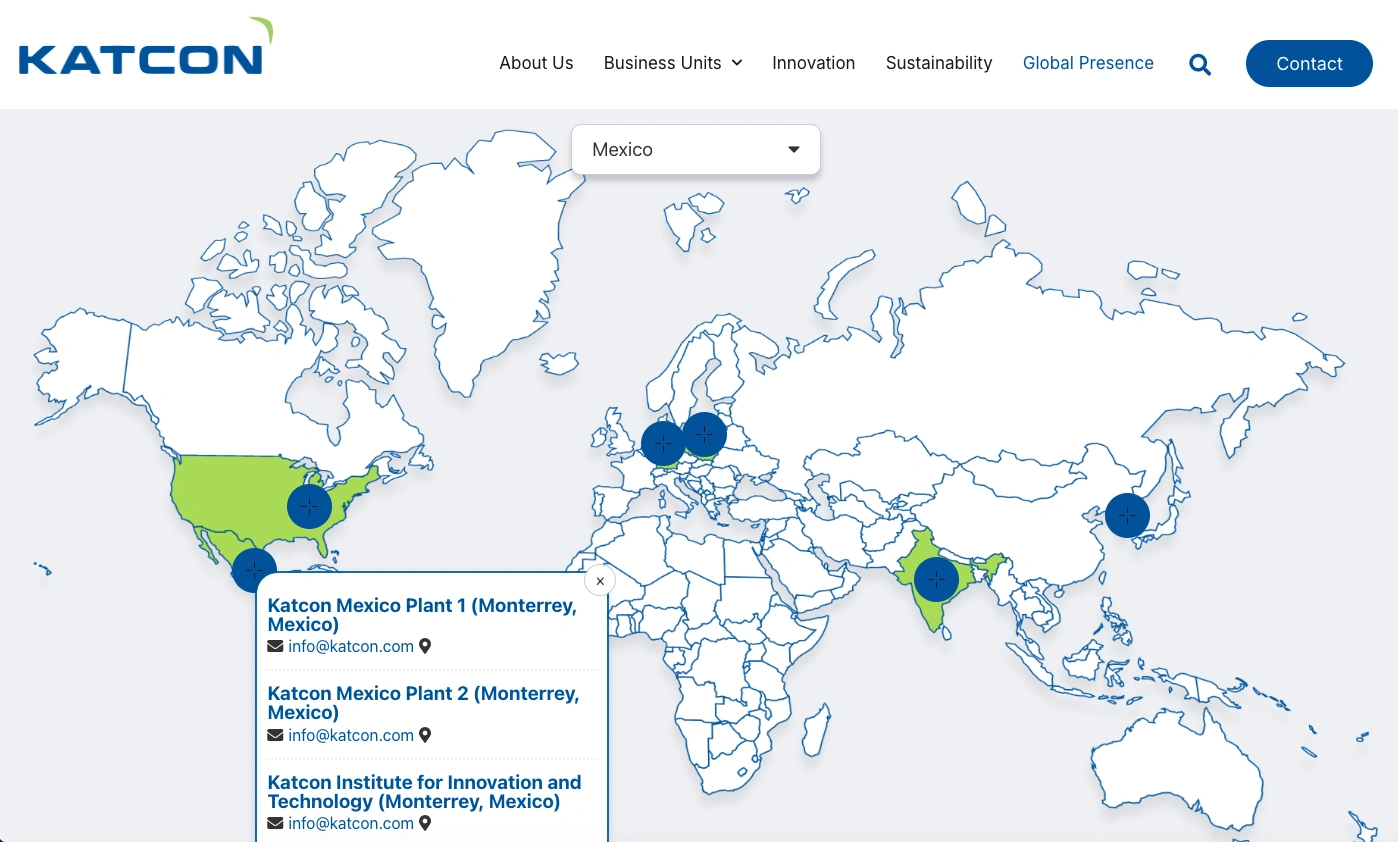Open the Mexico country dropdown

[696, 149]
